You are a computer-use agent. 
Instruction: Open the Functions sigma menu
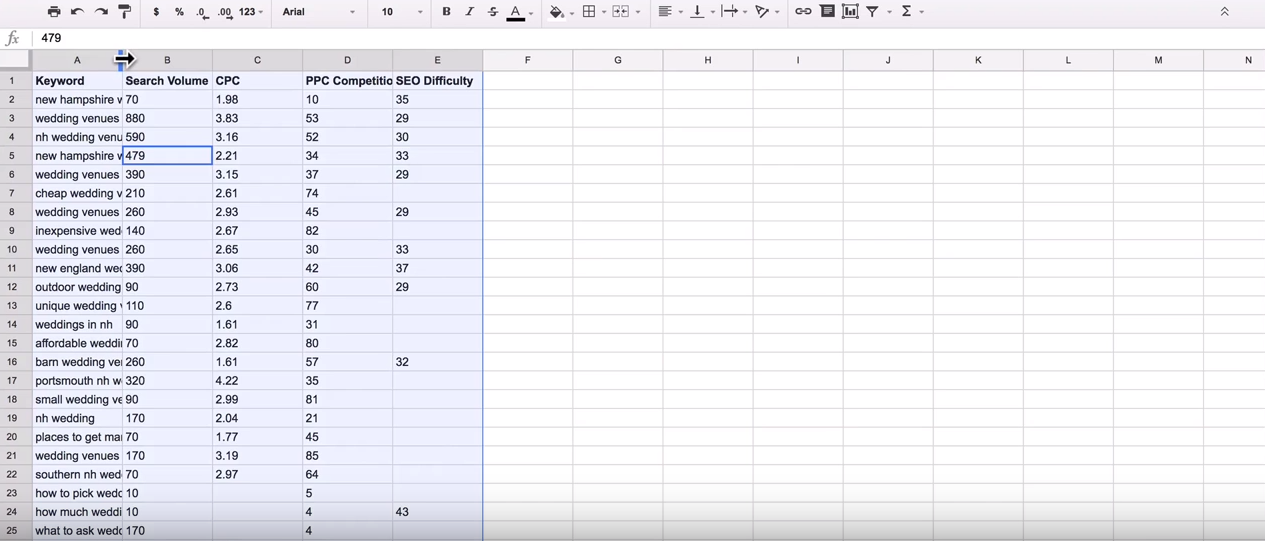pos(907,12)
